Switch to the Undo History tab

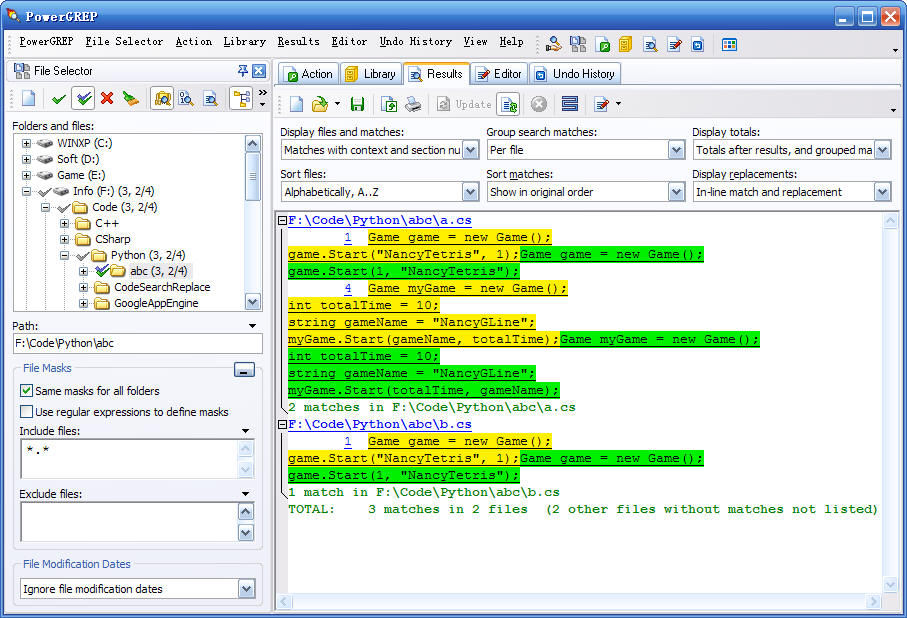575,74
